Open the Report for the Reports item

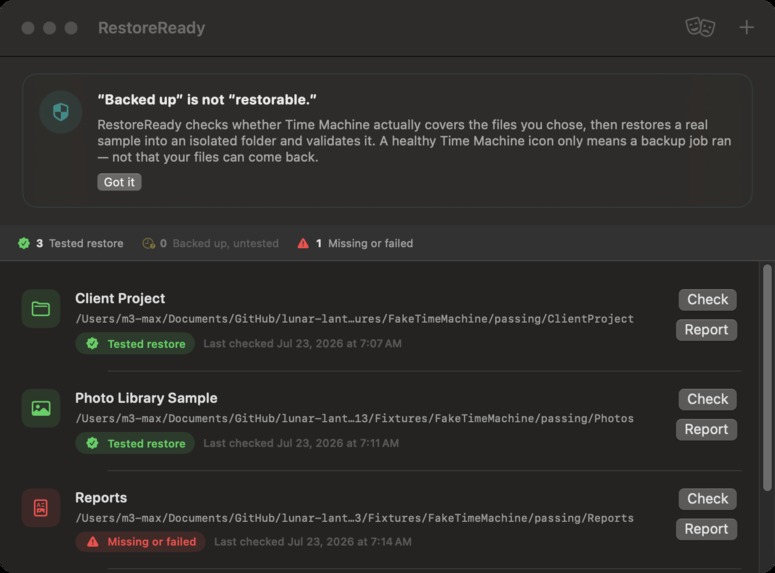[x=706, y=529]
